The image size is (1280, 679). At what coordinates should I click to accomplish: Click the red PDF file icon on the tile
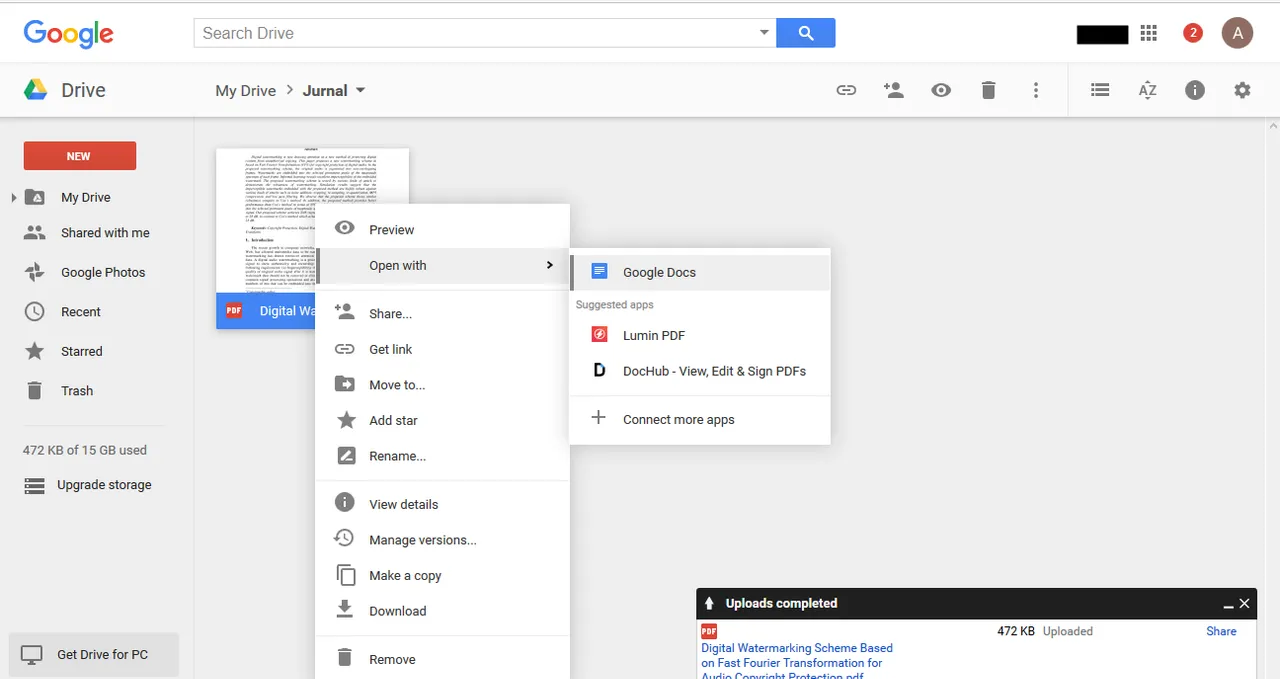pos(234,311)
